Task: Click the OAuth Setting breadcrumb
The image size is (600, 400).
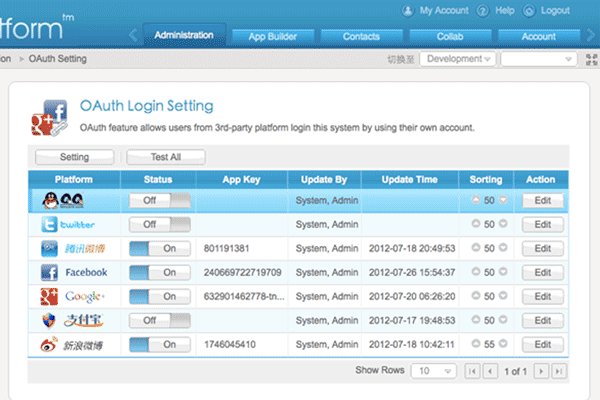Action: pyautogui.click(x=58, y=59)
